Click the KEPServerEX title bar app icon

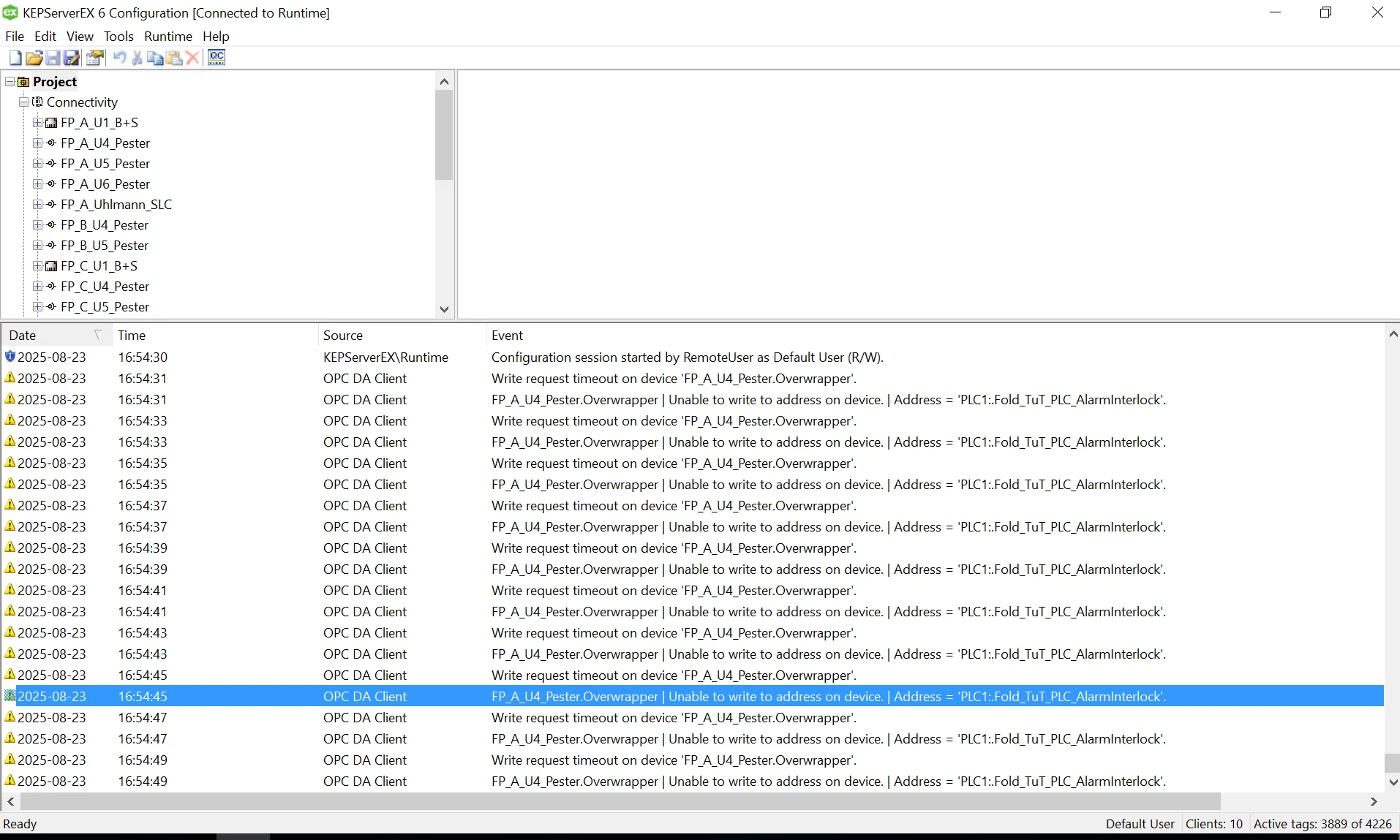tap(10, 12)
